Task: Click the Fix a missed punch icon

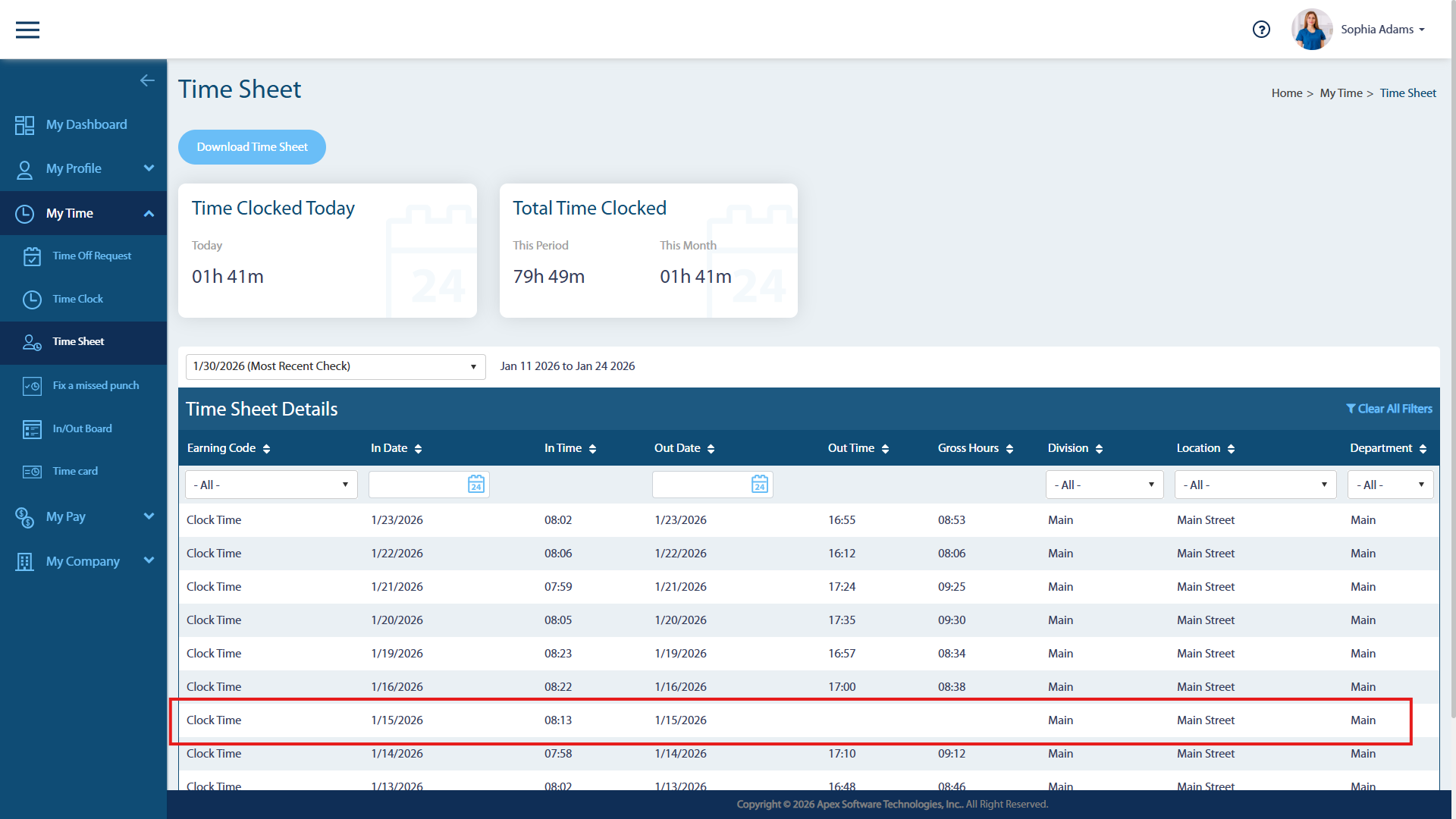Action: (32, 386)
